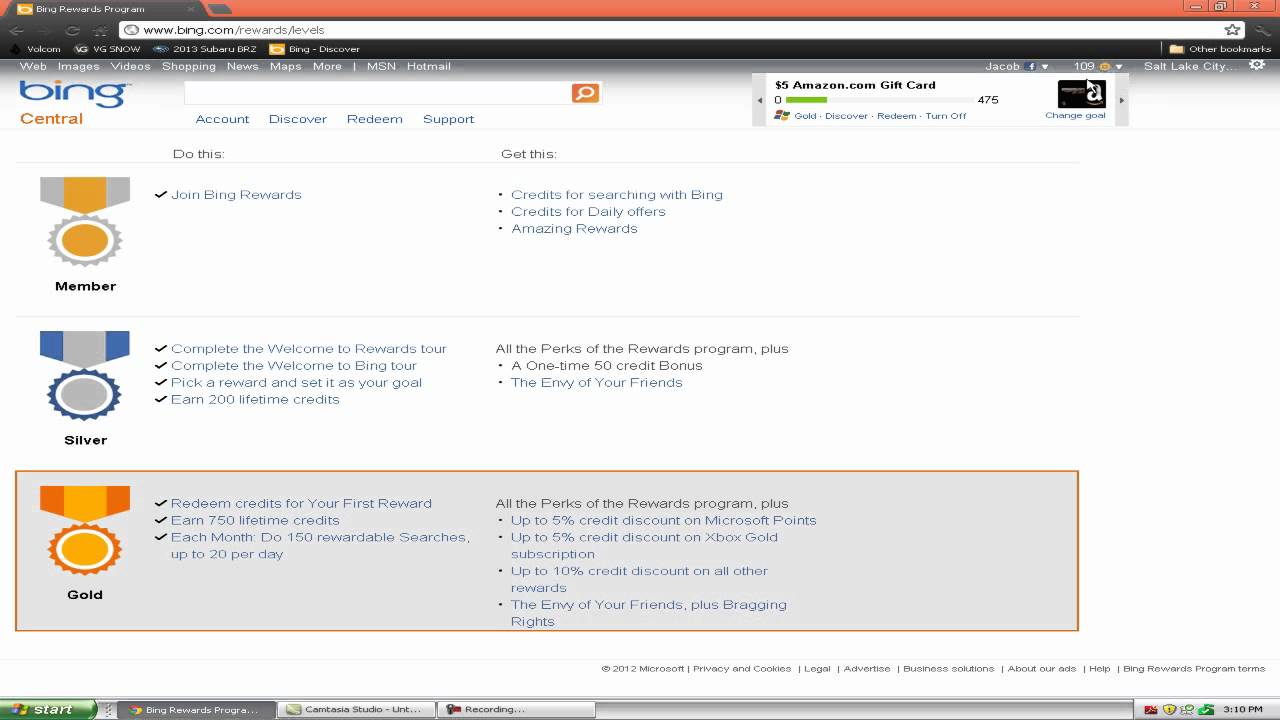This screenshot has height=720, width=1280.
Task: Open Bing settings gear icon
Action: coord(1257,65)
